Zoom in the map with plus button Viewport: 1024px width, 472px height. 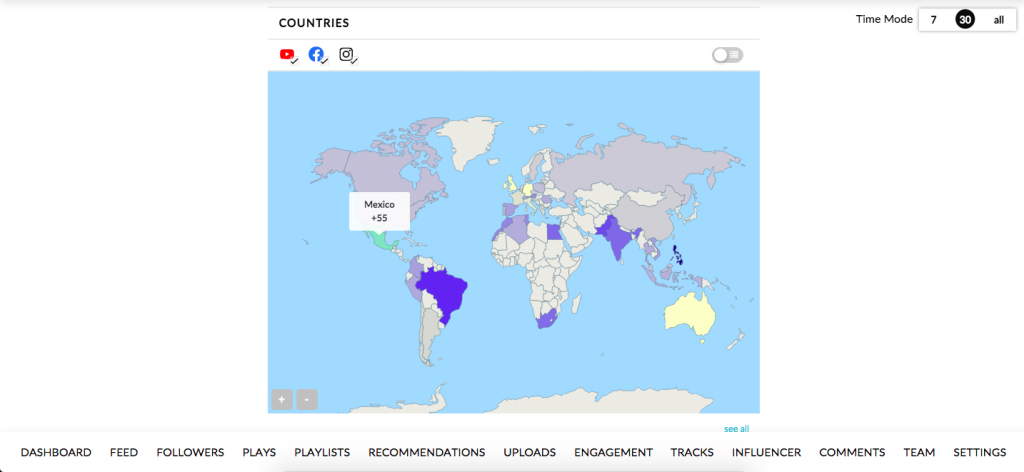point(282,399)
